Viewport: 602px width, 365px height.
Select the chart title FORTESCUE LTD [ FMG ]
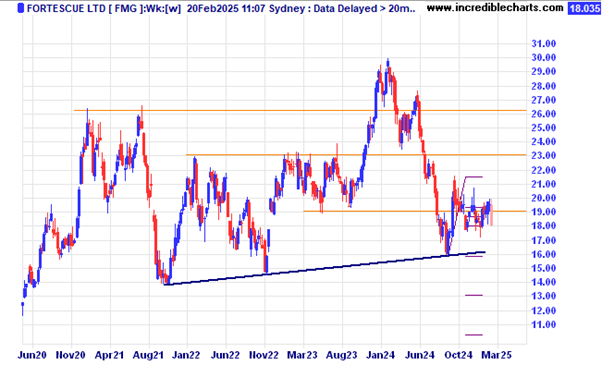[x=84, y=8]
